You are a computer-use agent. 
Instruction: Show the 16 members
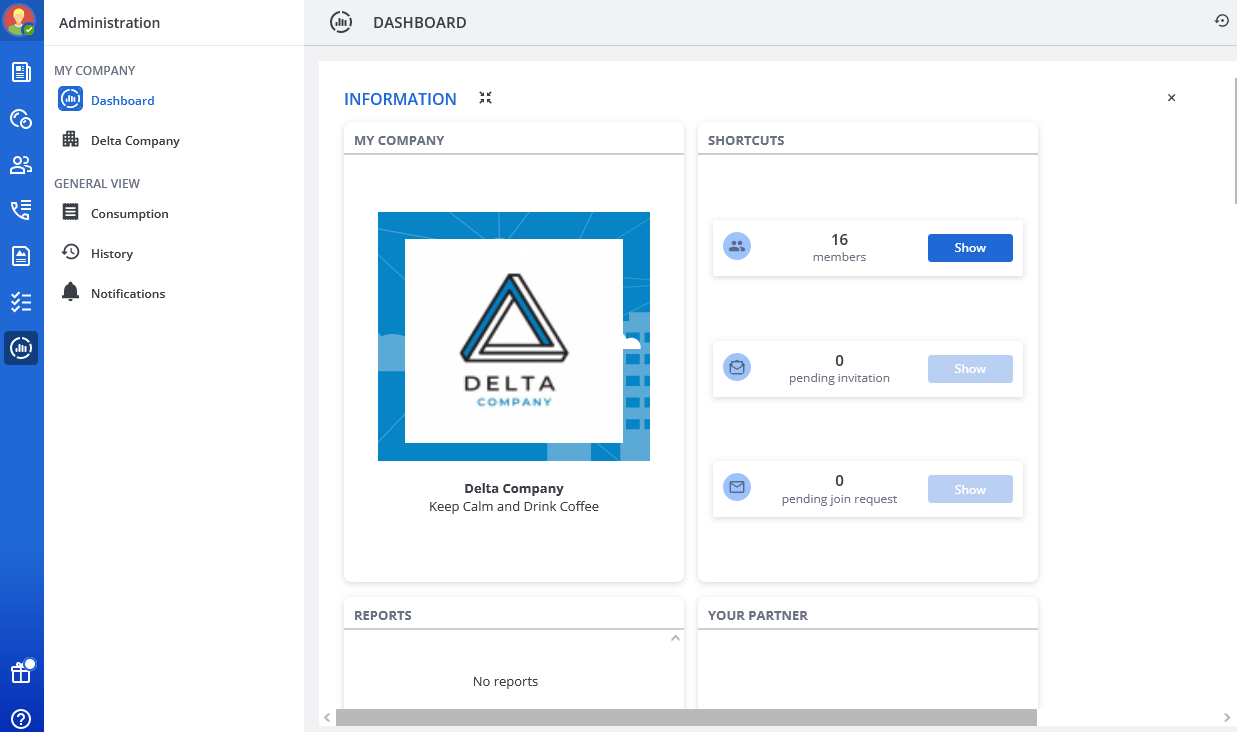(969, 248)
